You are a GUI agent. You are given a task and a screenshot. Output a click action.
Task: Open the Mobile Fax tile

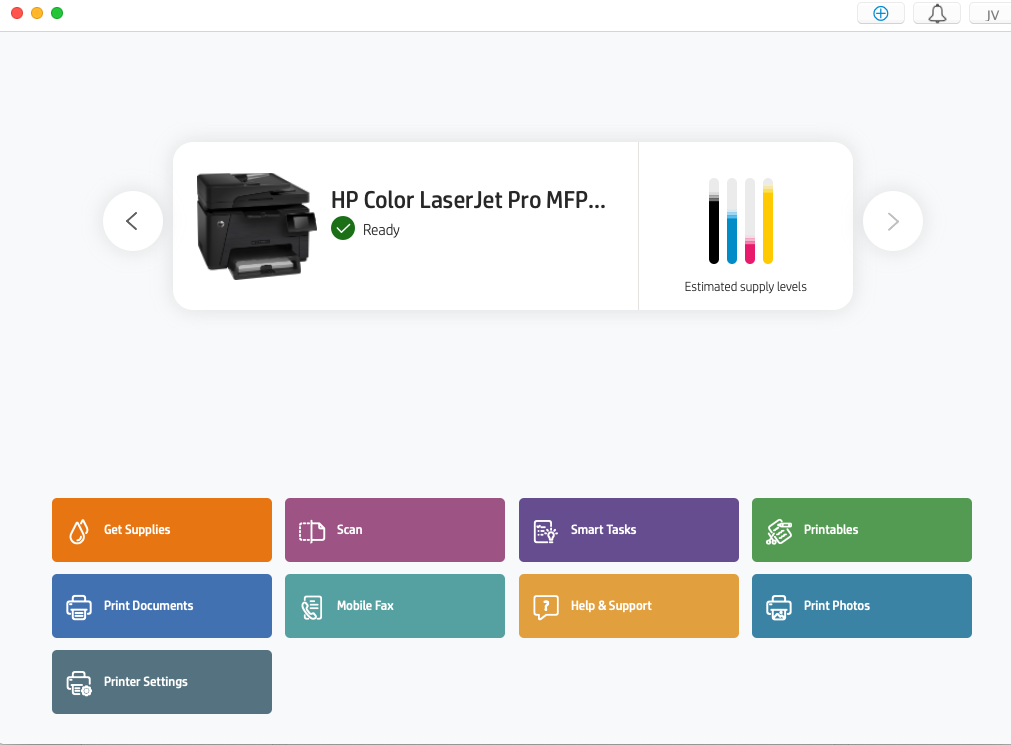(395, 606)
